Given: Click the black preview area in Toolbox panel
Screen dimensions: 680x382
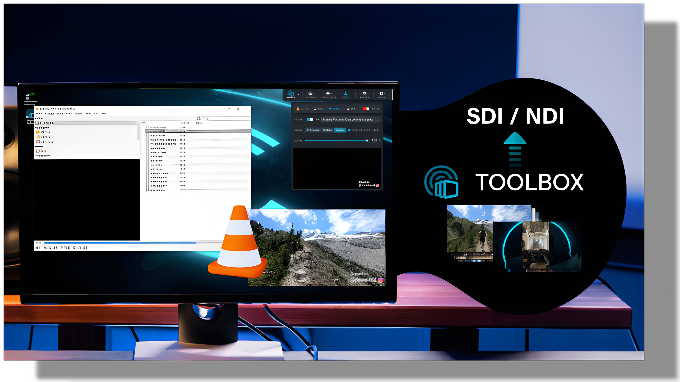Looking at the screenshot, I should point(337,168).
